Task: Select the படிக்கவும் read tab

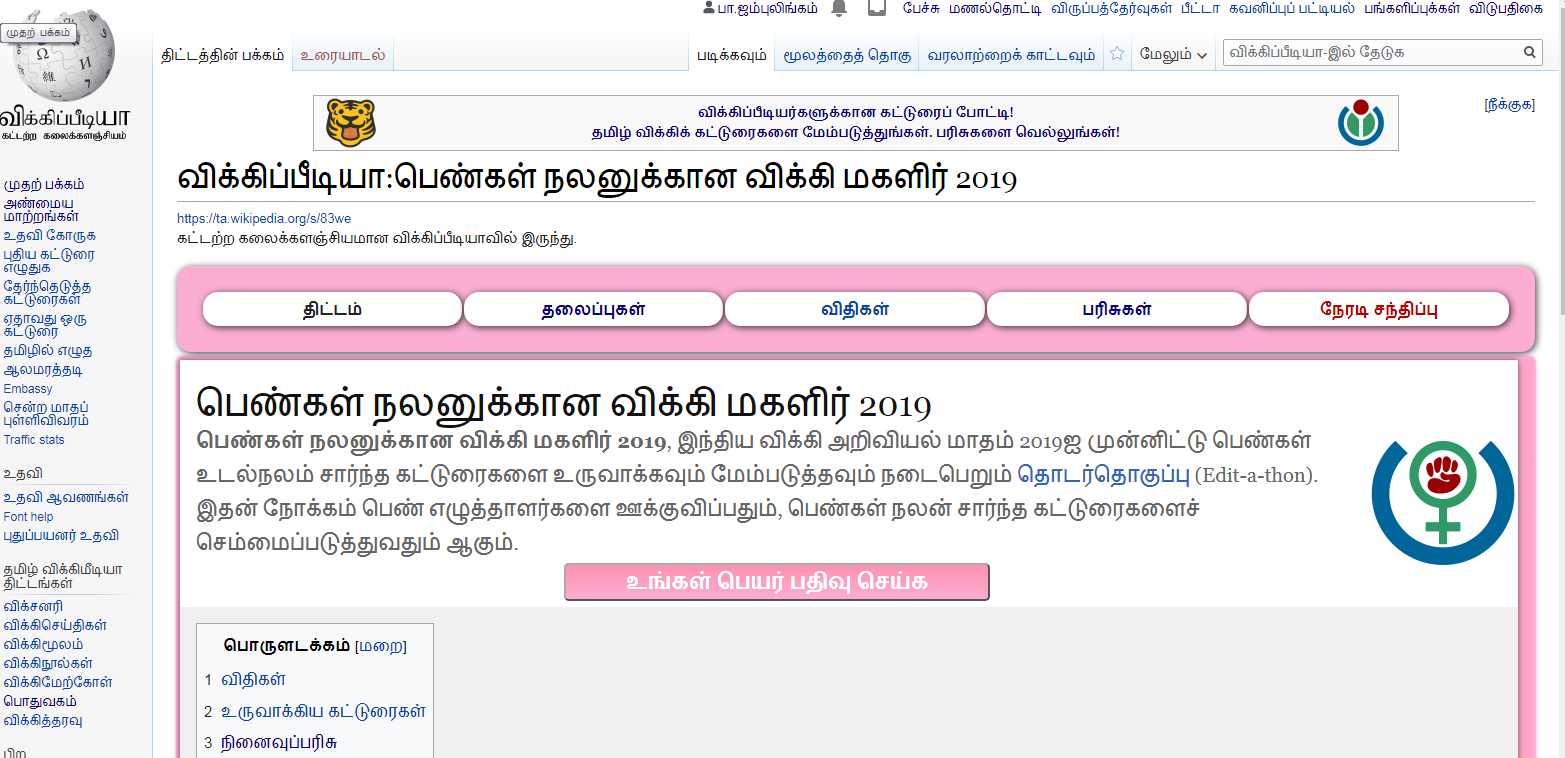Action: 732,54
